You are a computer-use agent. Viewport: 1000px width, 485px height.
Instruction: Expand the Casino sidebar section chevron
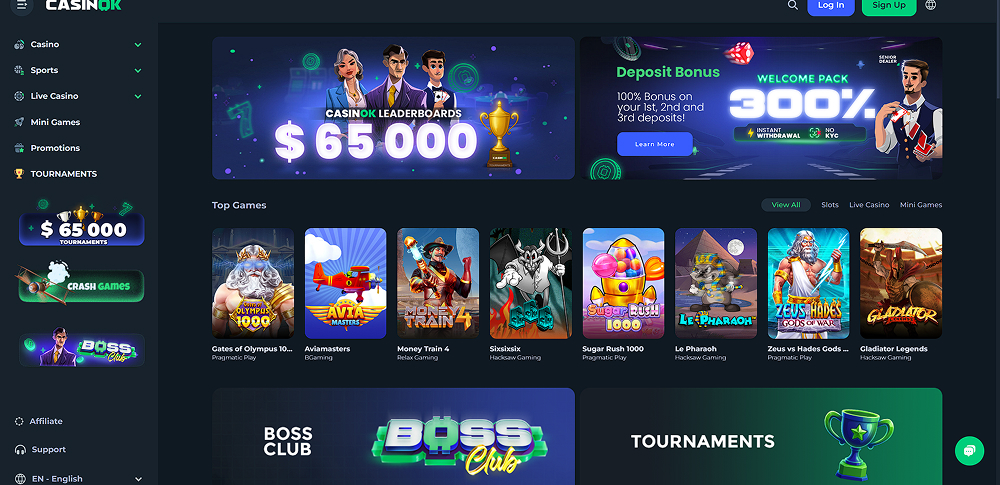[138, 45]
